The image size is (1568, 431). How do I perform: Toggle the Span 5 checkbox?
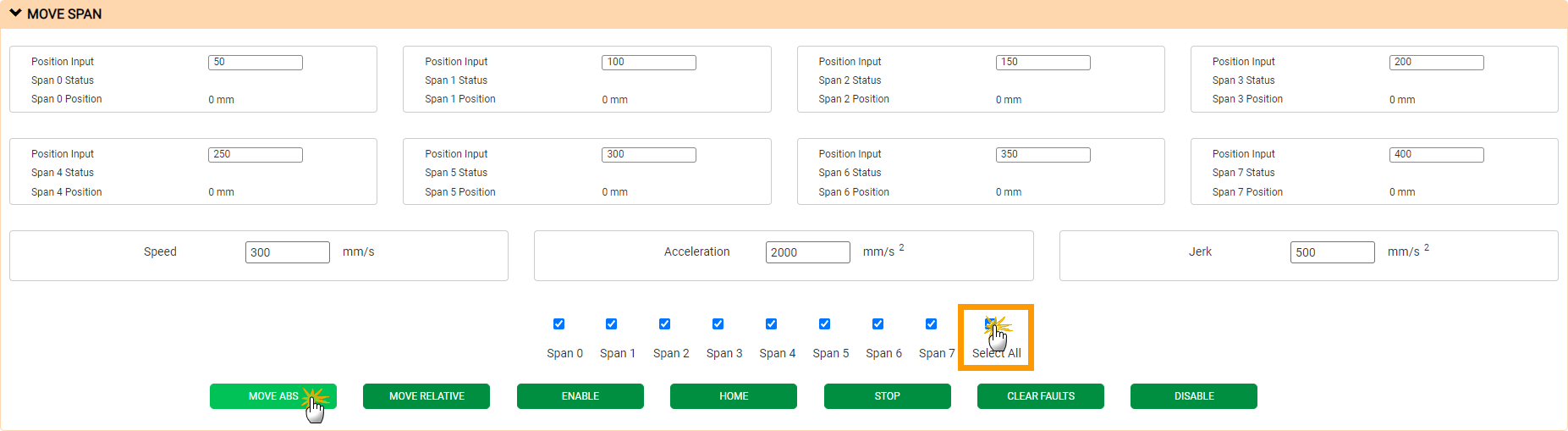(824, 324)
